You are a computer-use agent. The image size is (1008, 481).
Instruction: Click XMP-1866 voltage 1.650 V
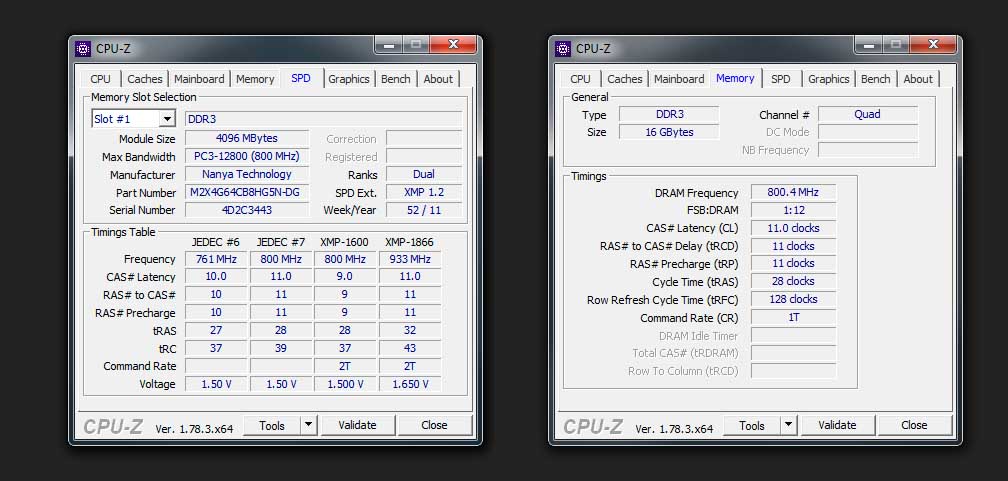tap(410, 384)
